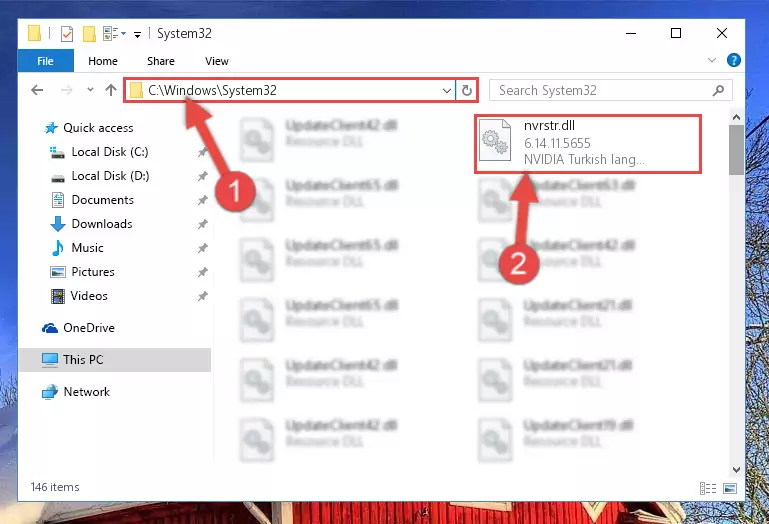Switch to the Share ribbon tab
The width and height of the screenshot is (769, 524).
tap(161, 61)
